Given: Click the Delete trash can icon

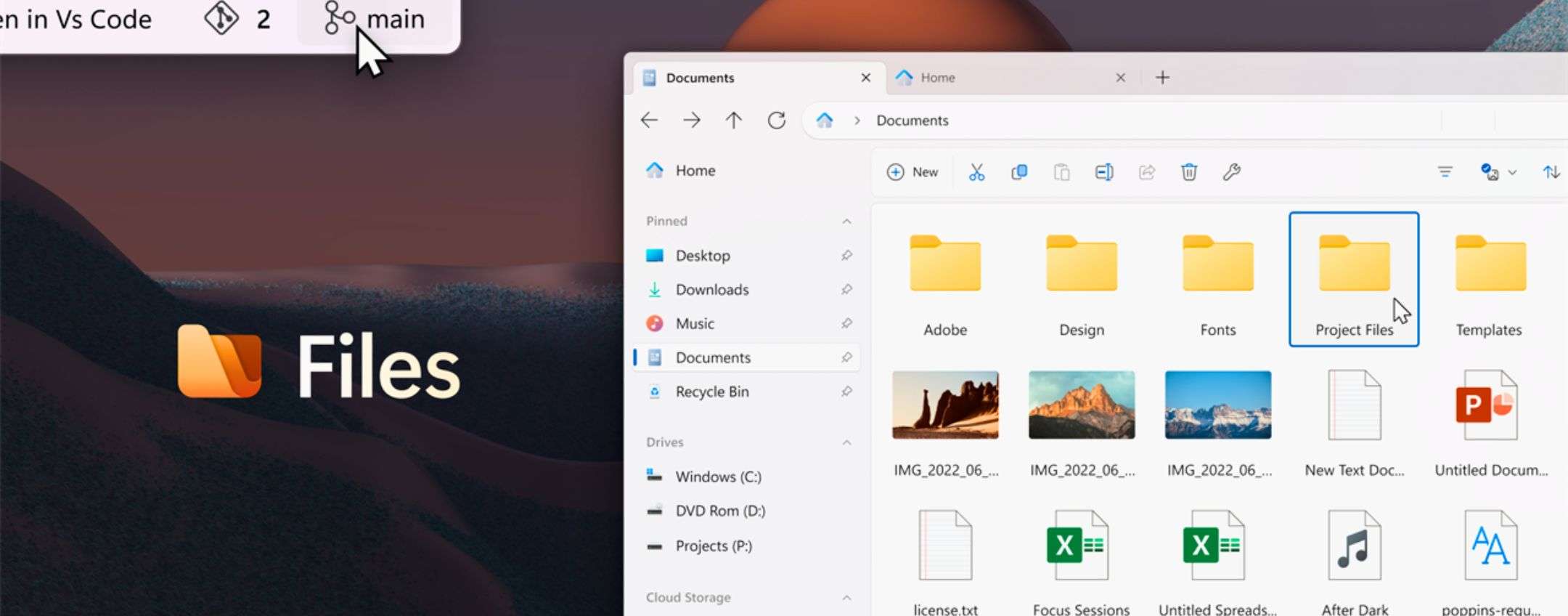Looking at the screenshot, I should tap(1188, 172).
